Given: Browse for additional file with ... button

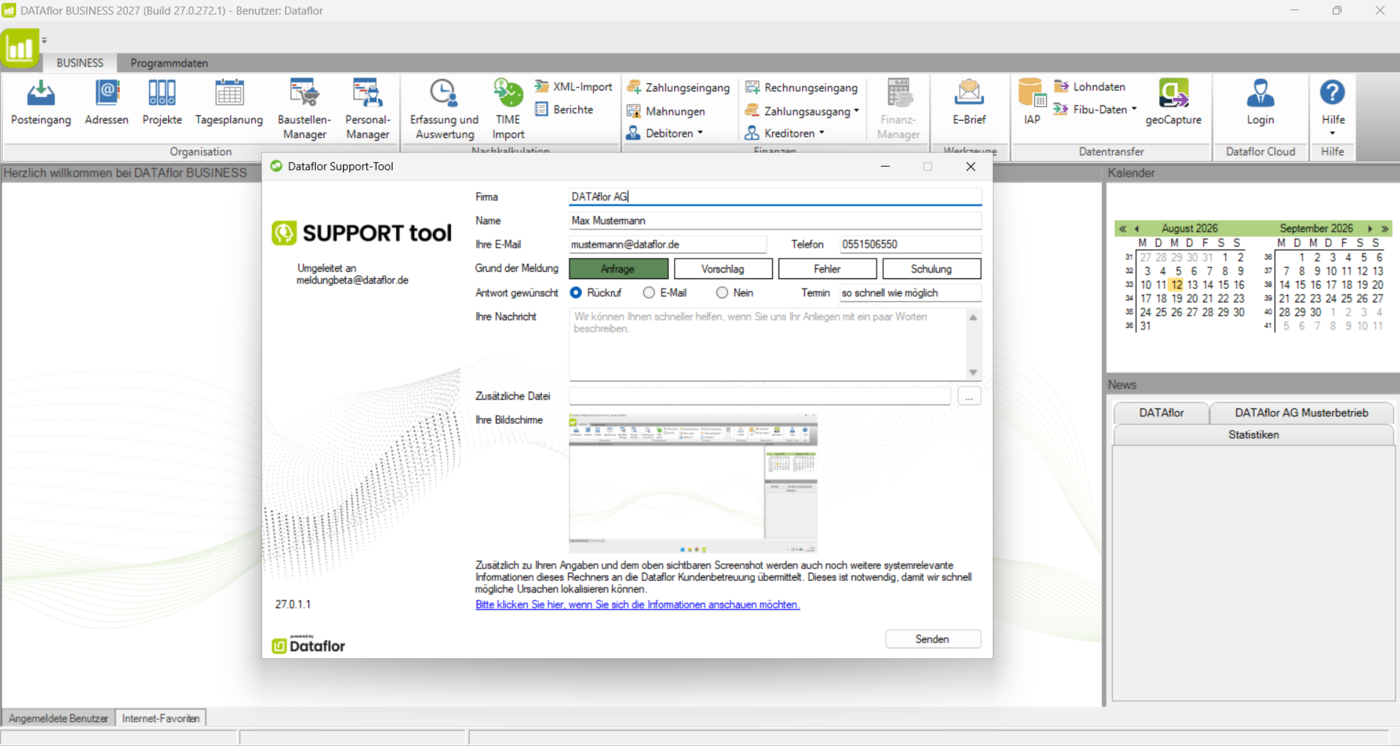Looking at the screenshot, I should point(969,397).
